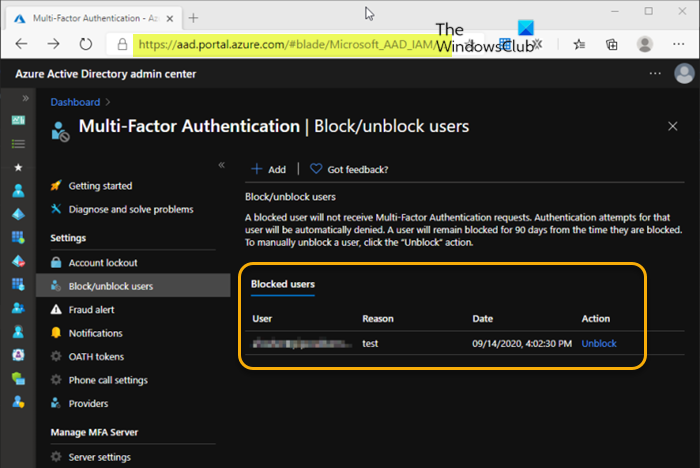Open the Azure portal ellipsis menu
Screen dimensions: 700x468
(655, 73)
